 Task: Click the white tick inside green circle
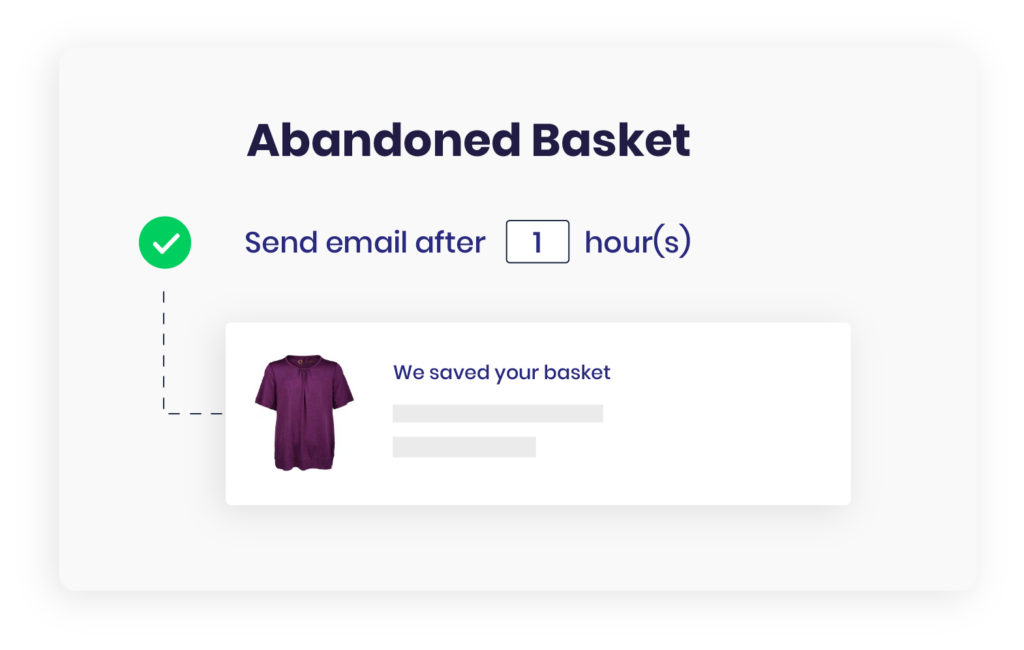[166, 243]
